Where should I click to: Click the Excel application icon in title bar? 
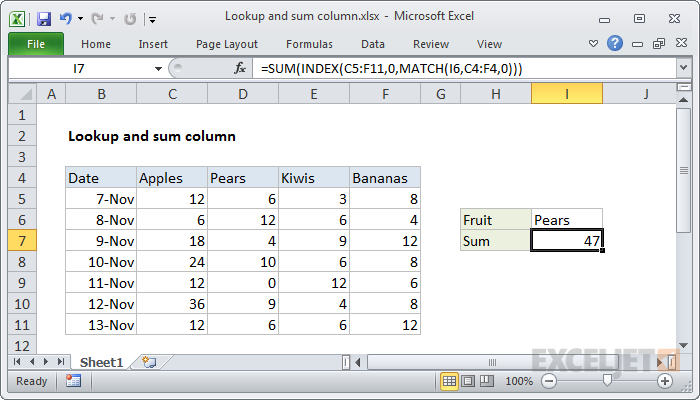(17, 19)
